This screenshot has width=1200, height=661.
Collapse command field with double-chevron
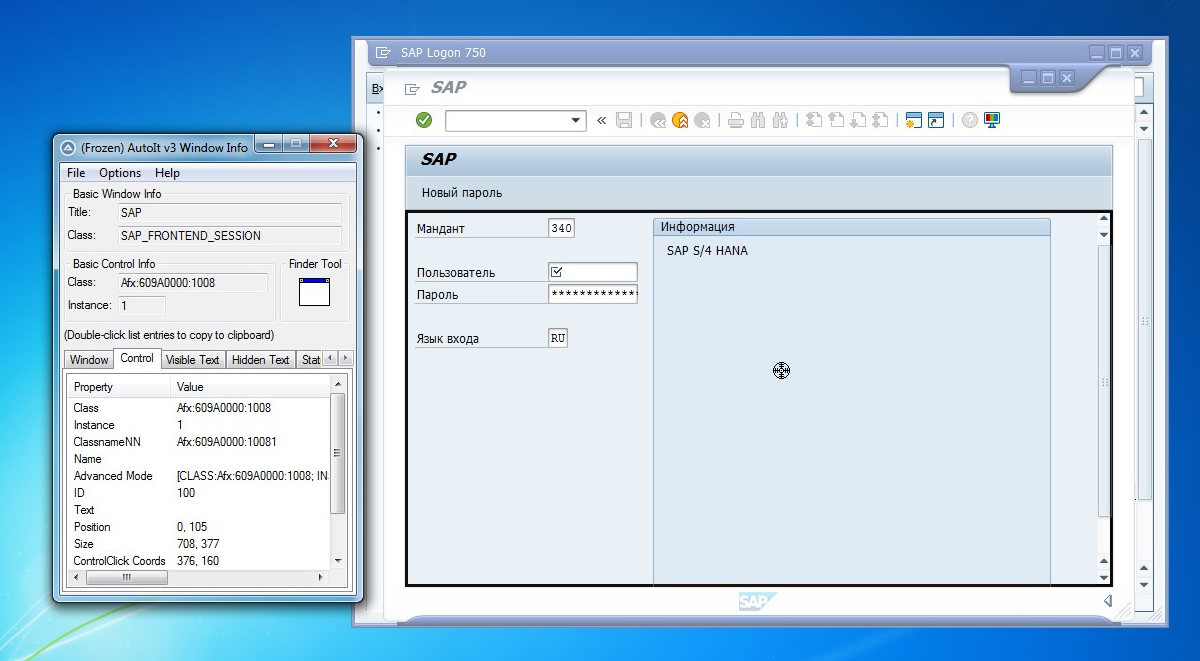pyautogui.click(x=601, y=120)
